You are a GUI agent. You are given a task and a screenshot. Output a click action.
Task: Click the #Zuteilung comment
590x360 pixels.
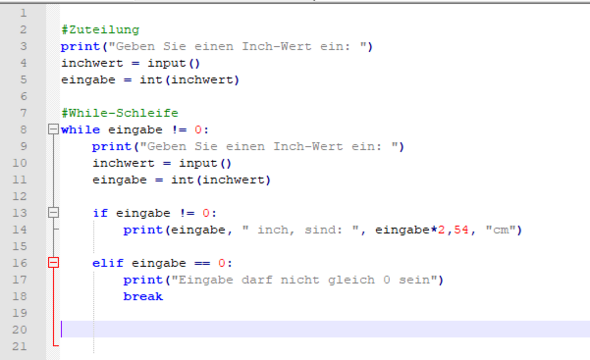pos(100,30)
